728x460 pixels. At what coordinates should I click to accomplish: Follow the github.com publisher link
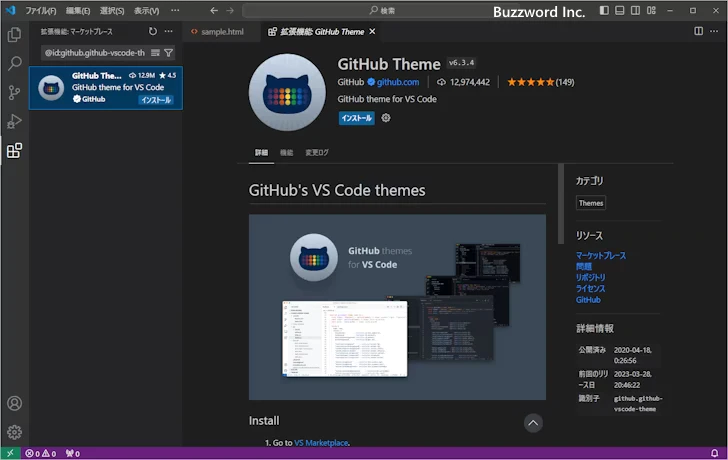point(397,82)
